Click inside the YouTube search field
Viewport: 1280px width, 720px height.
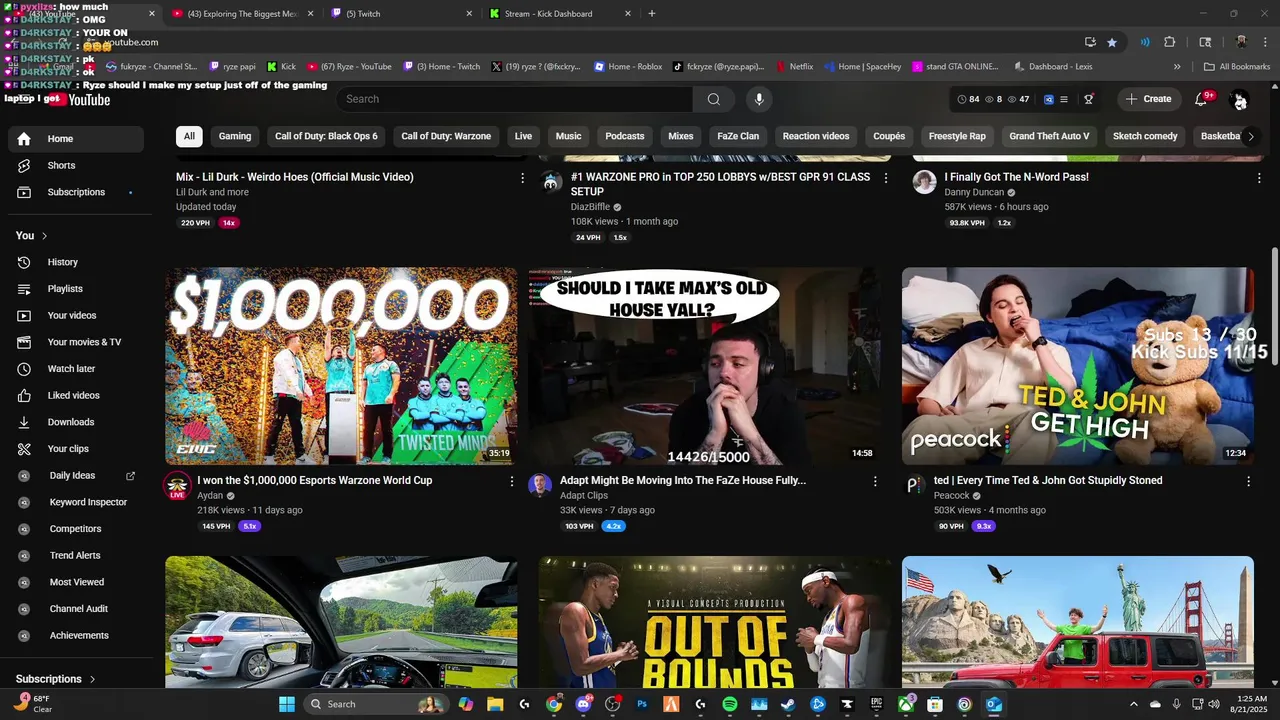pos(514,99)
